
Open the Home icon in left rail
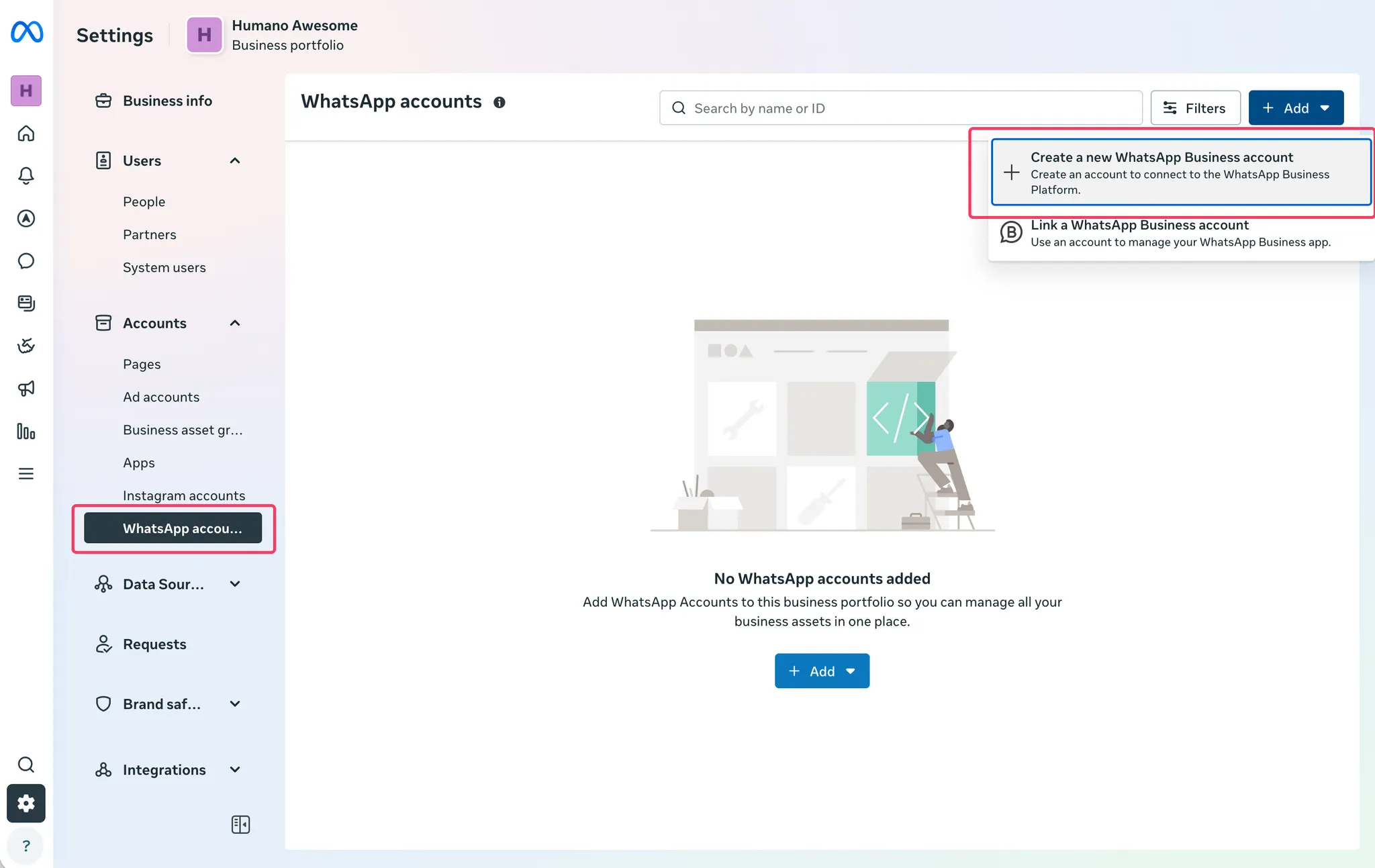[x=26, y=133]
